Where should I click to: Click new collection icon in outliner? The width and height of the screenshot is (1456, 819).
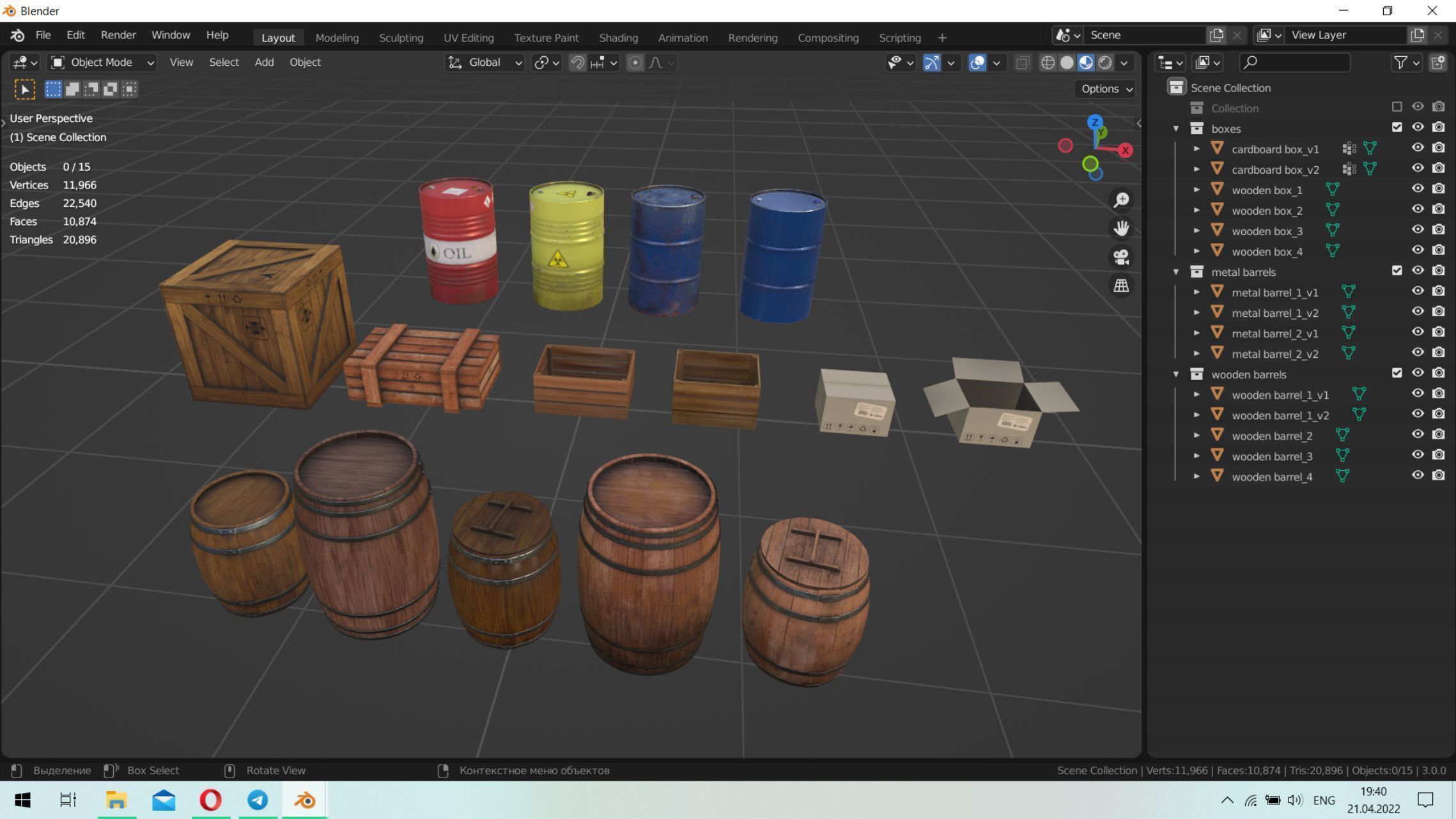click(x=1437, y=63)
